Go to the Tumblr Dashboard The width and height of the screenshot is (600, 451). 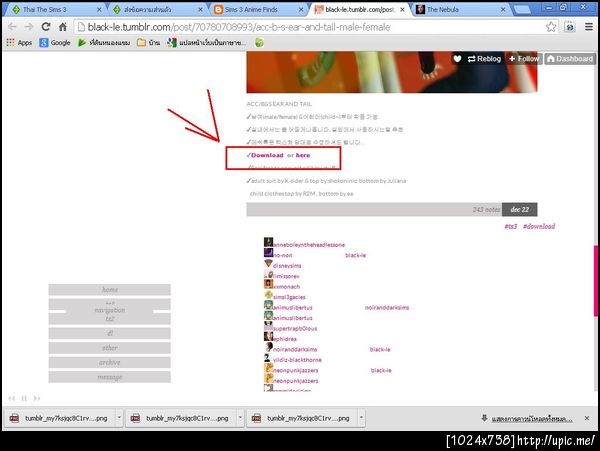pyautogui.click(x=570, y=59)
